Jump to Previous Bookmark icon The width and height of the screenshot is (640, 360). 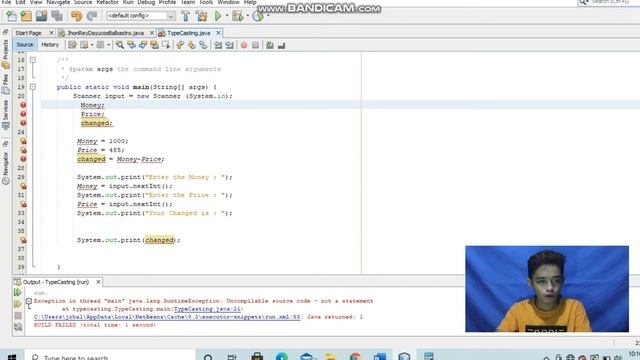click(180, 45)
